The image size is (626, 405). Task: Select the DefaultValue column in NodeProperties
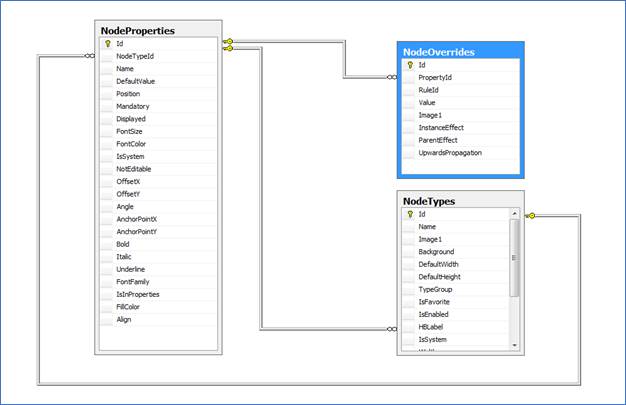coord(136,82)
